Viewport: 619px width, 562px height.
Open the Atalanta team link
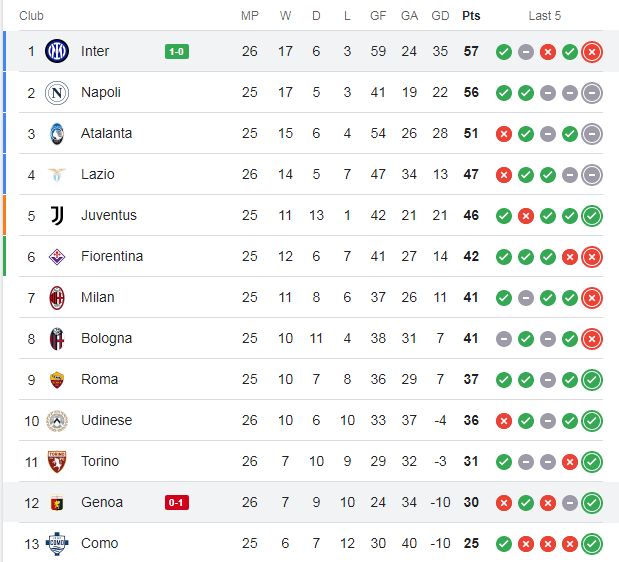[x=107, y=133]
